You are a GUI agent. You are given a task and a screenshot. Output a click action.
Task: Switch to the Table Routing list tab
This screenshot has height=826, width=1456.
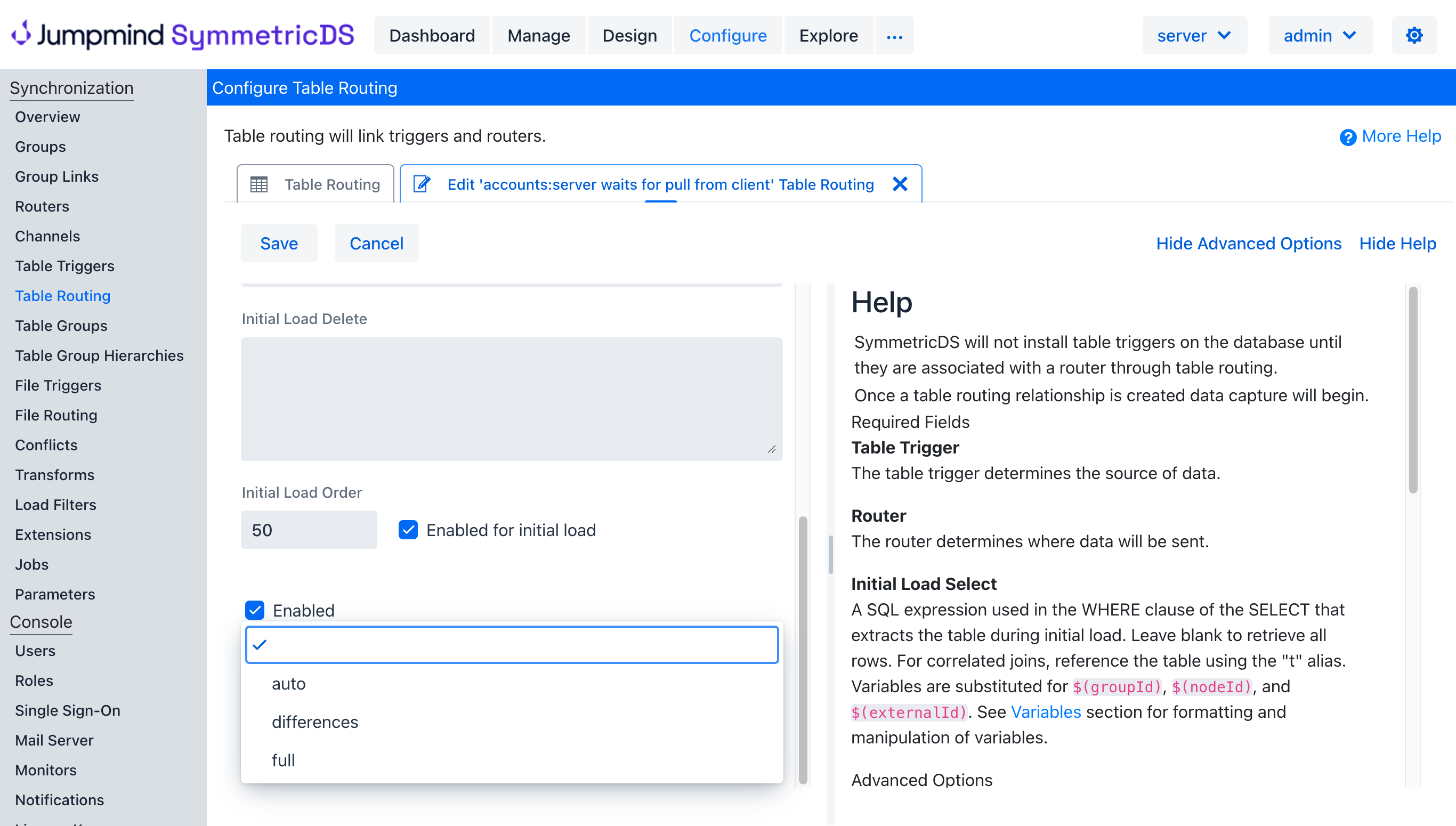click(316, 184)
